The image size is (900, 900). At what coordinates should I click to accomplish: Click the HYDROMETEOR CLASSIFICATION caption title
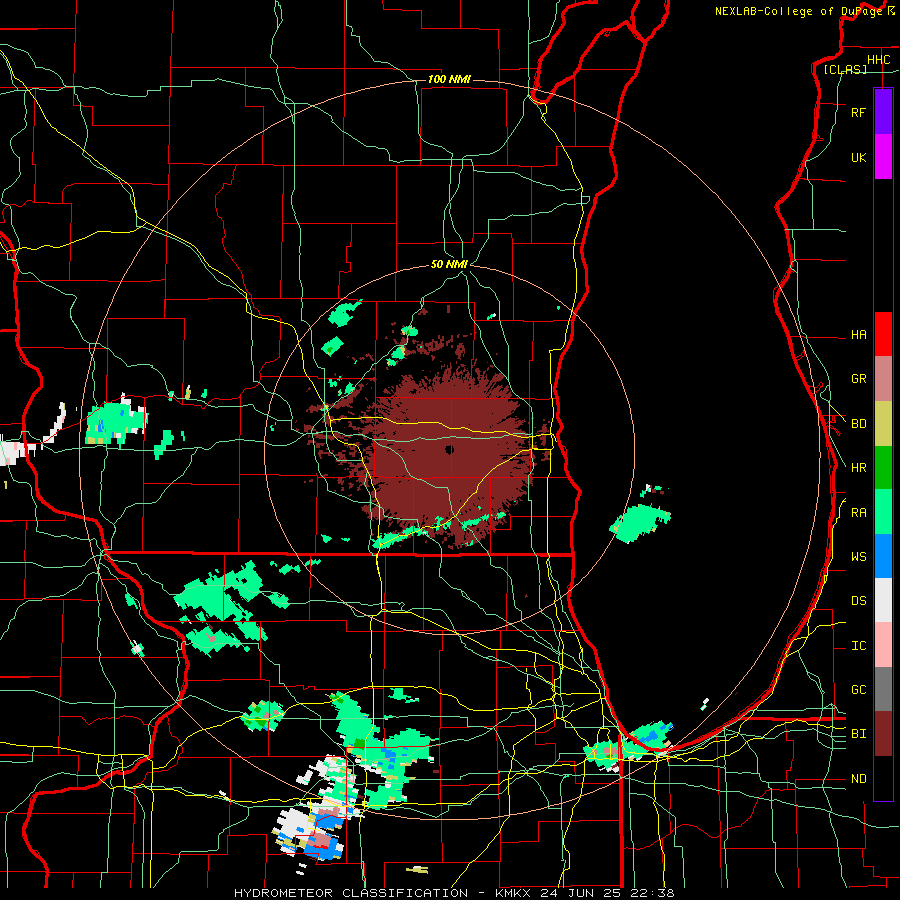[x=351, y=893]
